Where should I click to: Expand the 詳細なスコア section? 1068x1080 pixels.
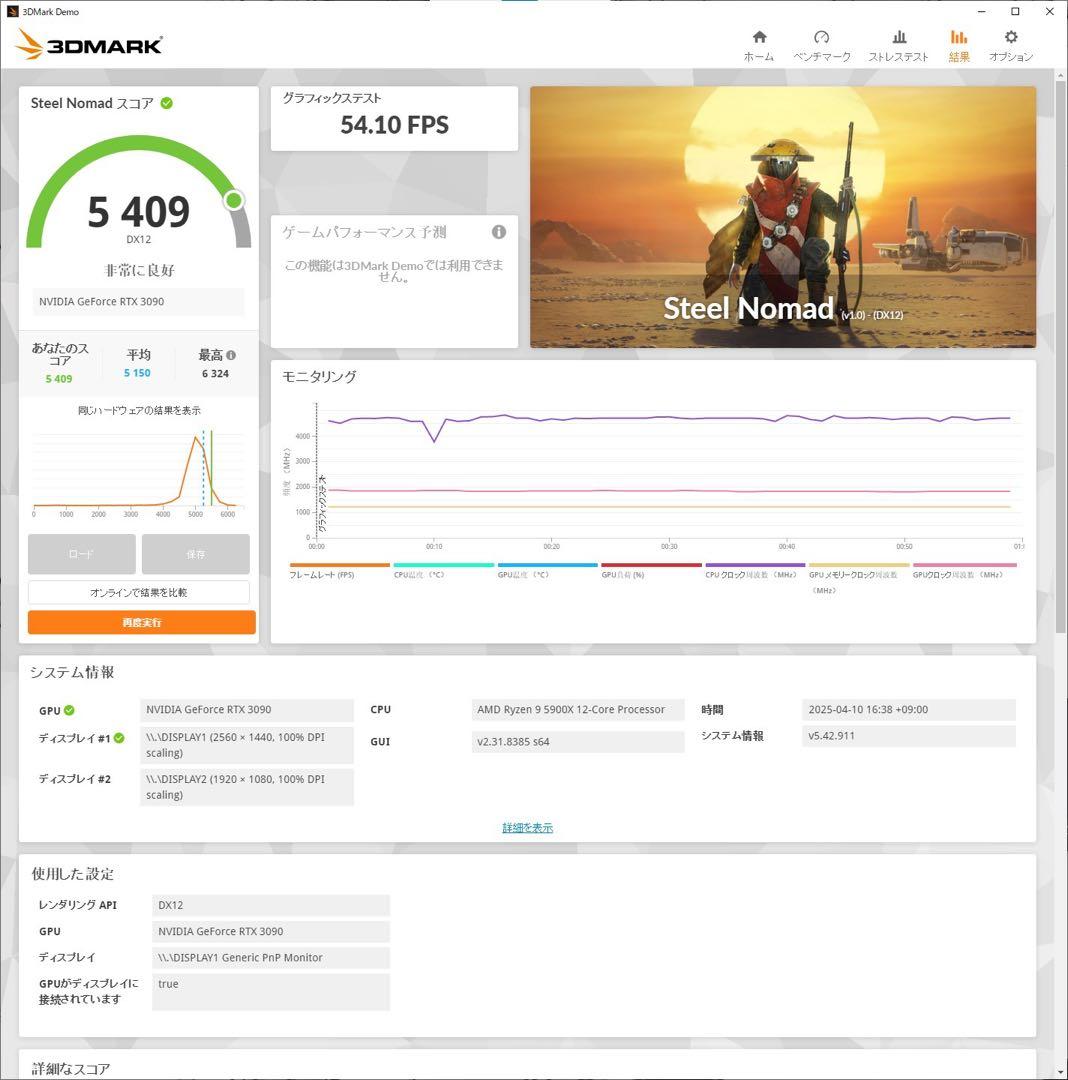click(x=70, y=1068)
